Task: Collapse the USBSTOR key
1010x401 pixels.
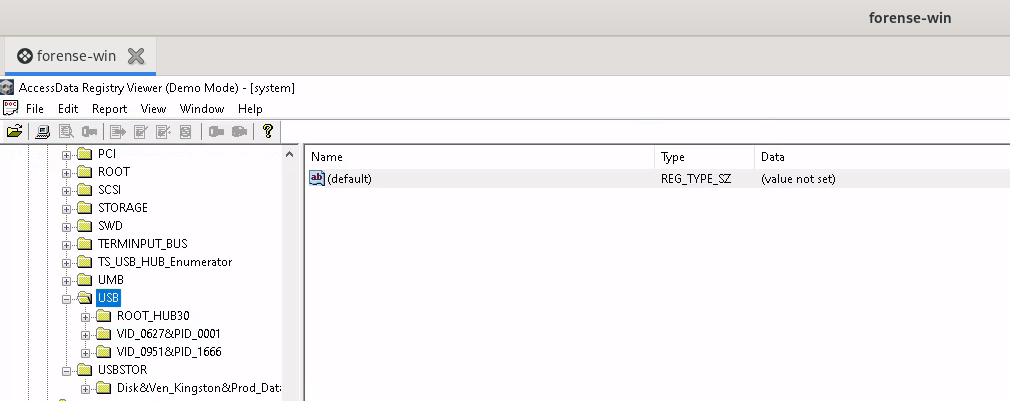Action: [66, 371]
